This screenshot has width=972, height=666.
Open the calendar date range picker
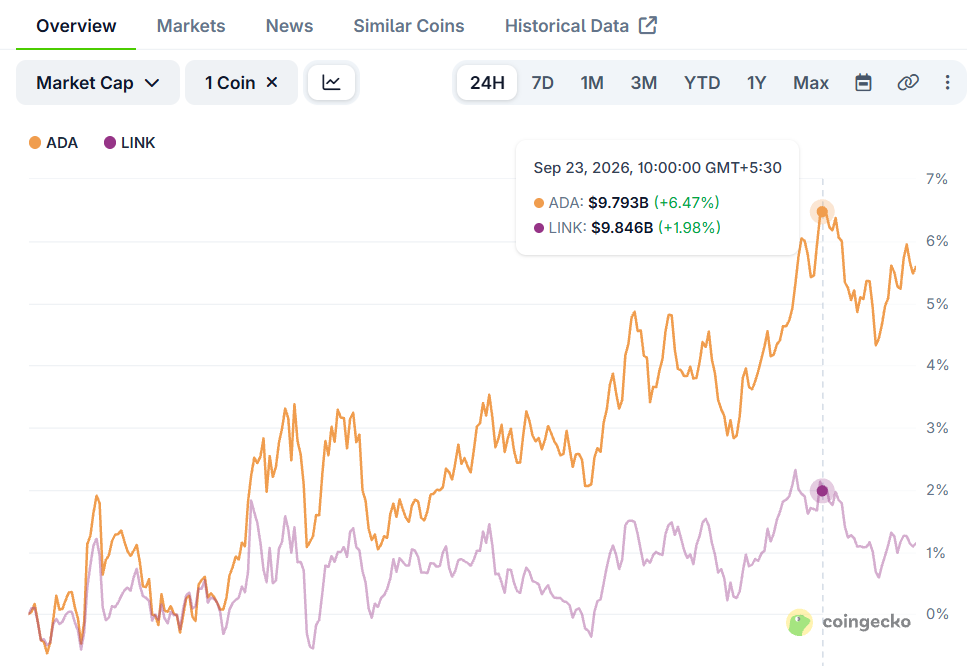(864, 82)
